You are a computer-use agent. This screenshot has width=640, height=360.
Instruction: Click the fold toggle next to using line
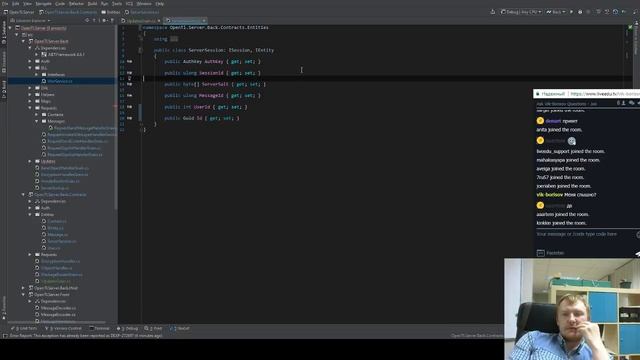[140, 39]
